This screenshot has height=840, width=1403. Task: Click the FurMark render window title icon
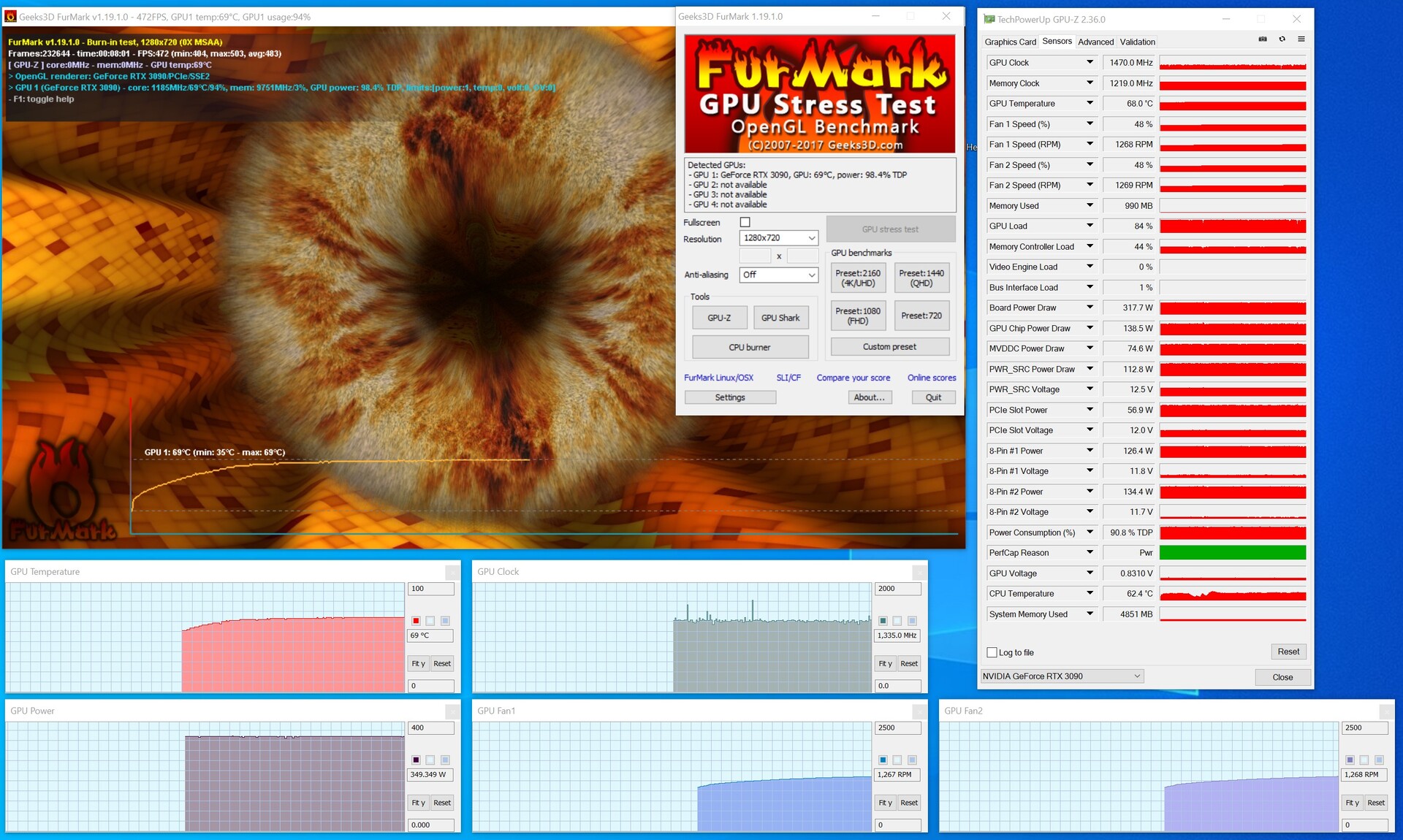click(10, 16)
